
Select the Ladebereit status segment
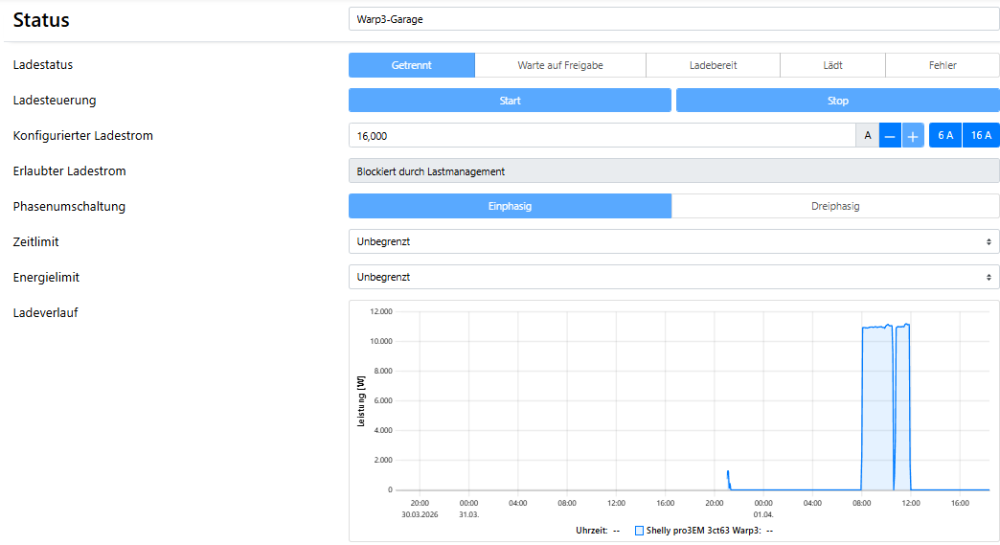click(x=713, y=65)
